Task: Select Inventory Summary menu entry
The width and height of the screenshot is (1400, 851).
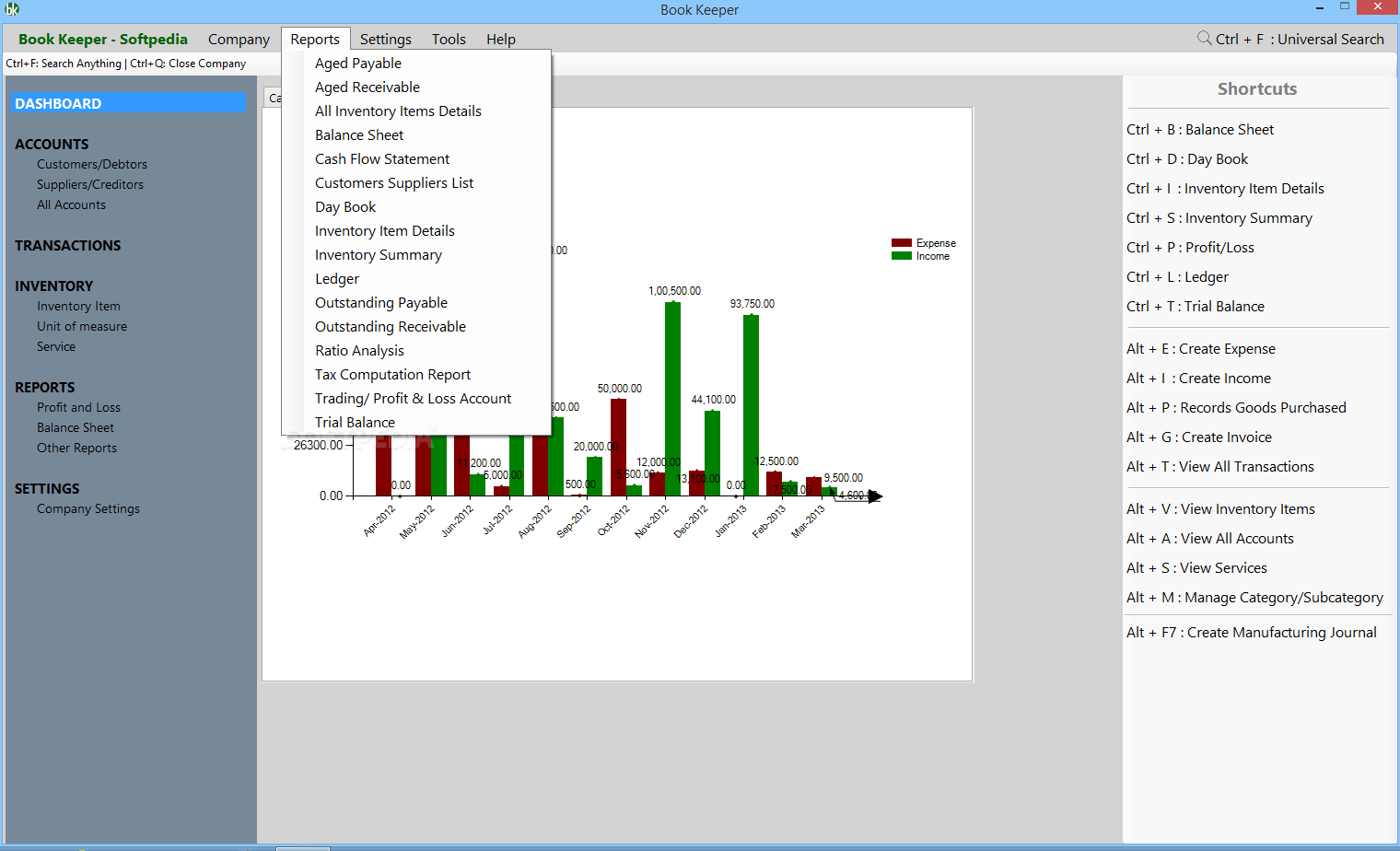Action: pos(379,254)
